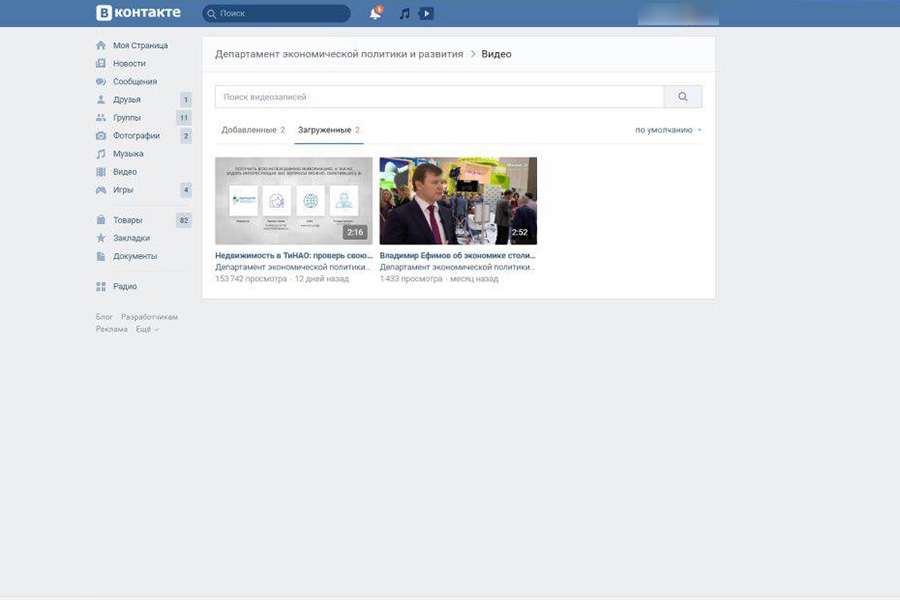The height and width of the screenshot is (600, 900).
Task: Go to Сообщения in the sidebar
Action: click(x=134, y=82)
